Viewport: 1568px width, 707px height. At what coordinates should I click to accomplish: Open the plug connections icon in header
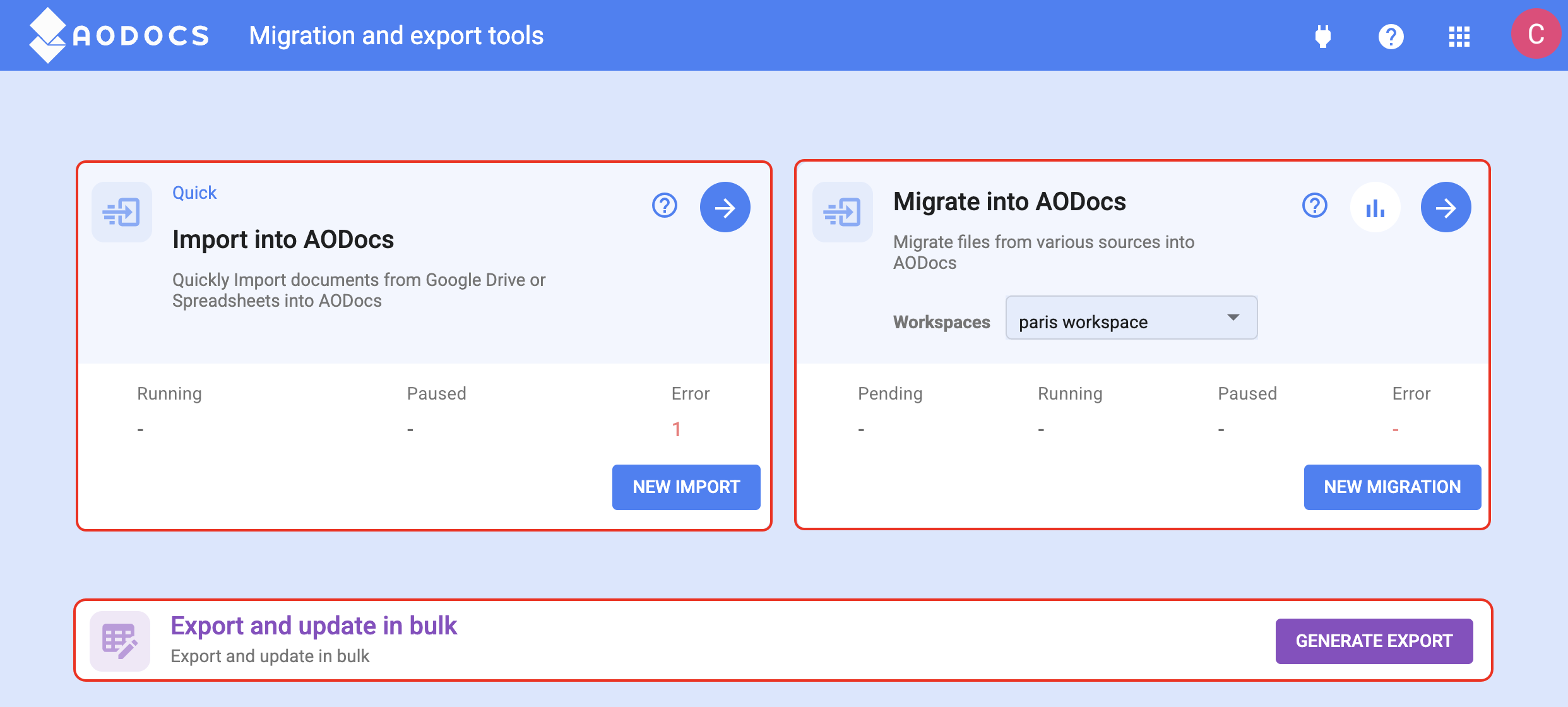[1323, 36]
